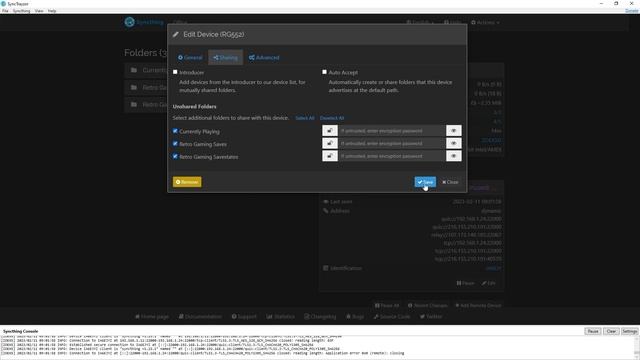Open Recent Changes
640x360 pixels.
coord(428,305)
